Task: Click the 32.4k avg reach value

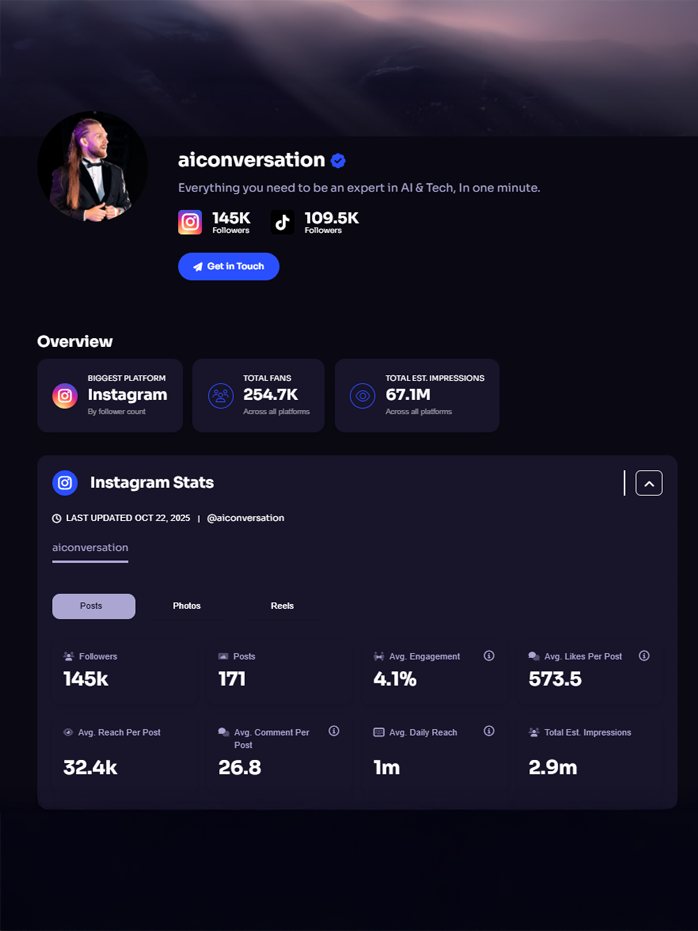Action: 90,768
